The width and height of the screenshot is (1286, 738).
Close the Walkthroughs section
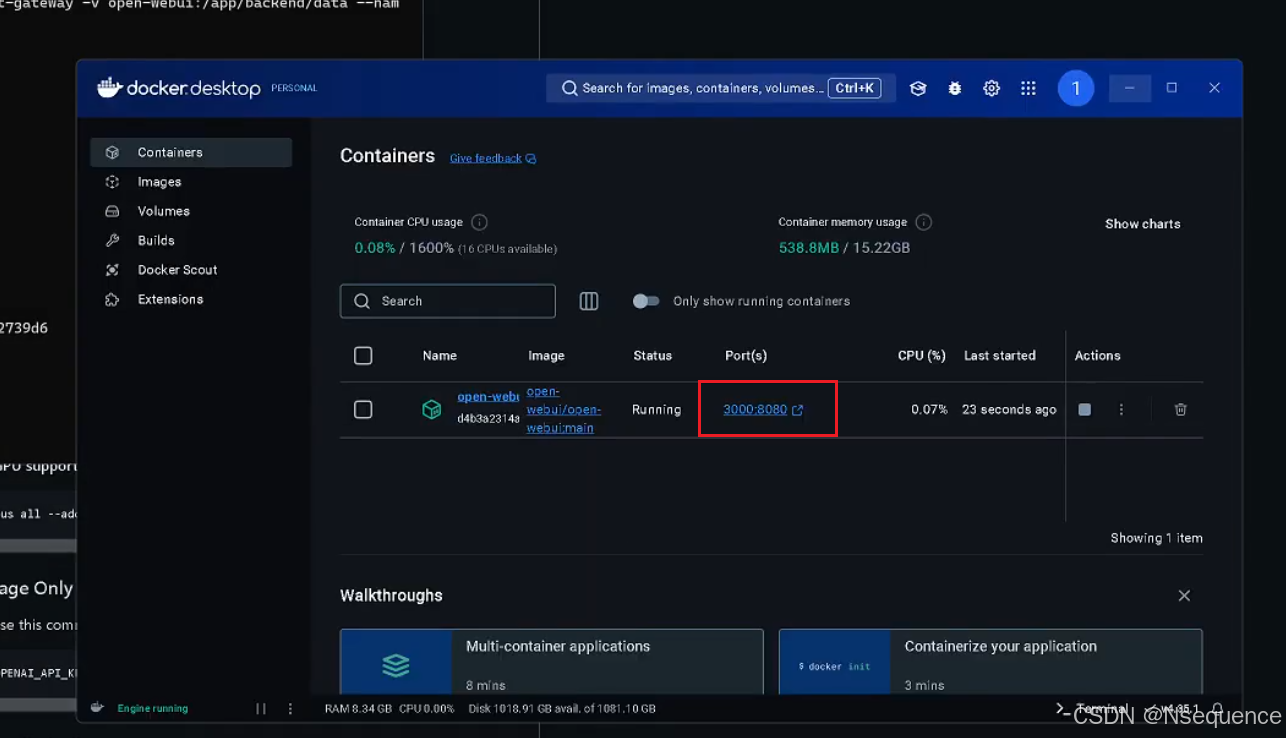[x=1184, y=596]
